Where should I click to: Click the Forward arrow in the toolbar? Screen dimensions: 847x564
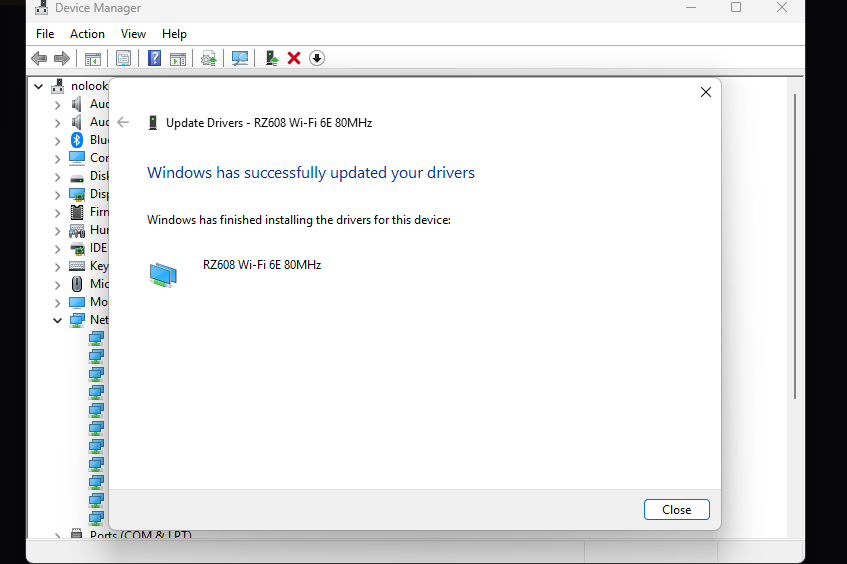click(62, 58)
